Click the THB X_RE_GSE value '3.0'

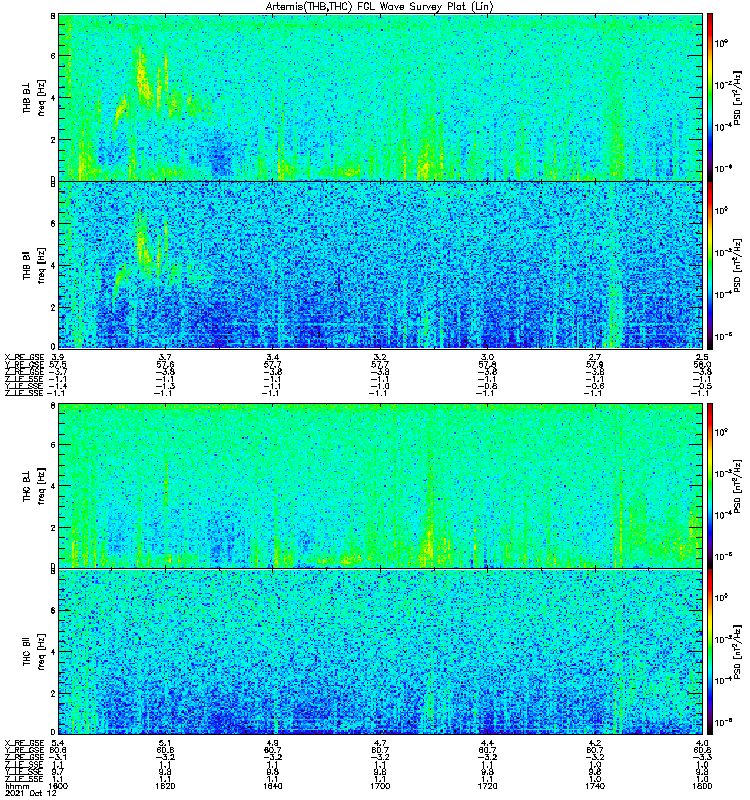pyautogui.click(x=487, y=357)
